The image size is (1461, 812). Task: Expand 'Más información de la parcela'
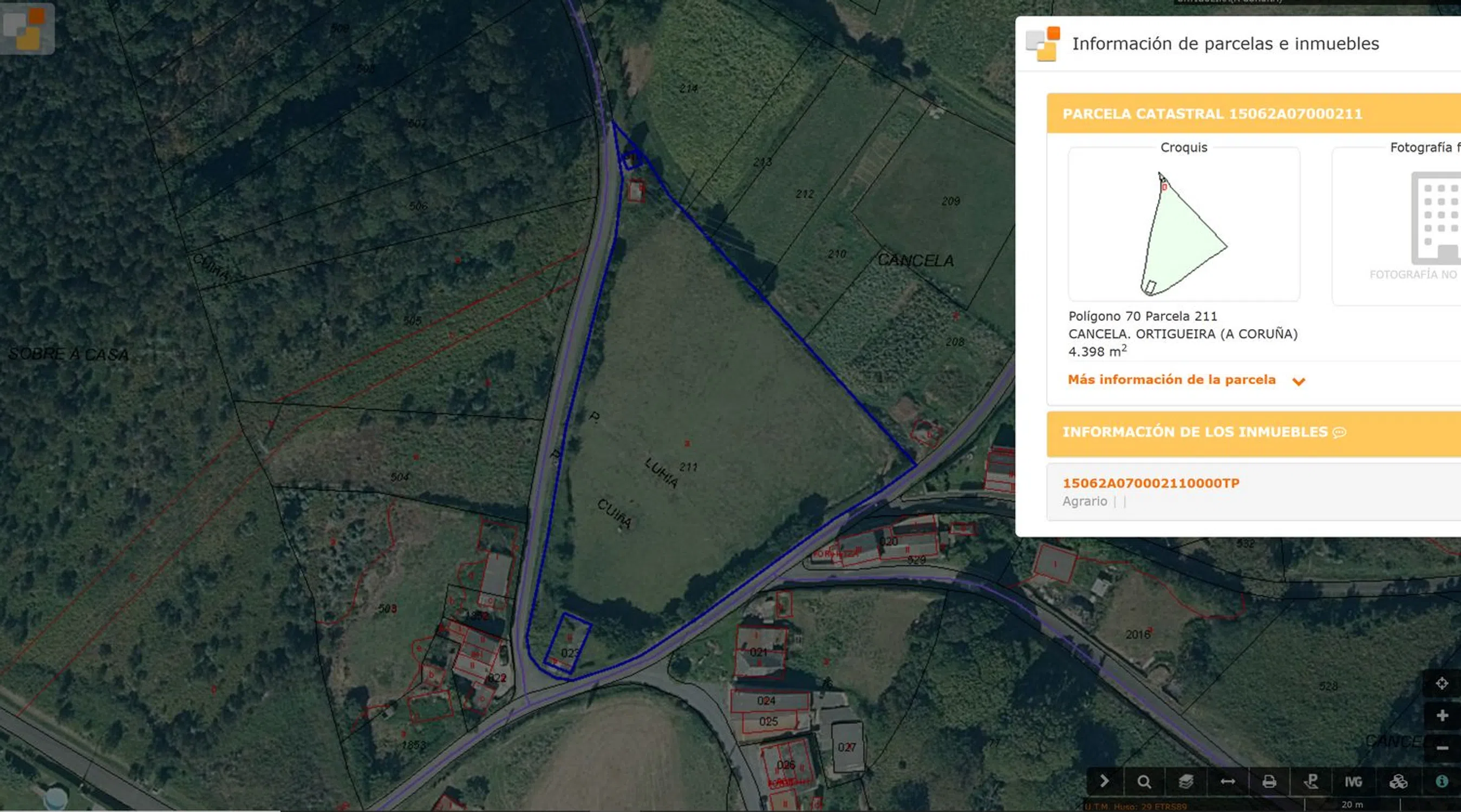[x=1171, y=380]
